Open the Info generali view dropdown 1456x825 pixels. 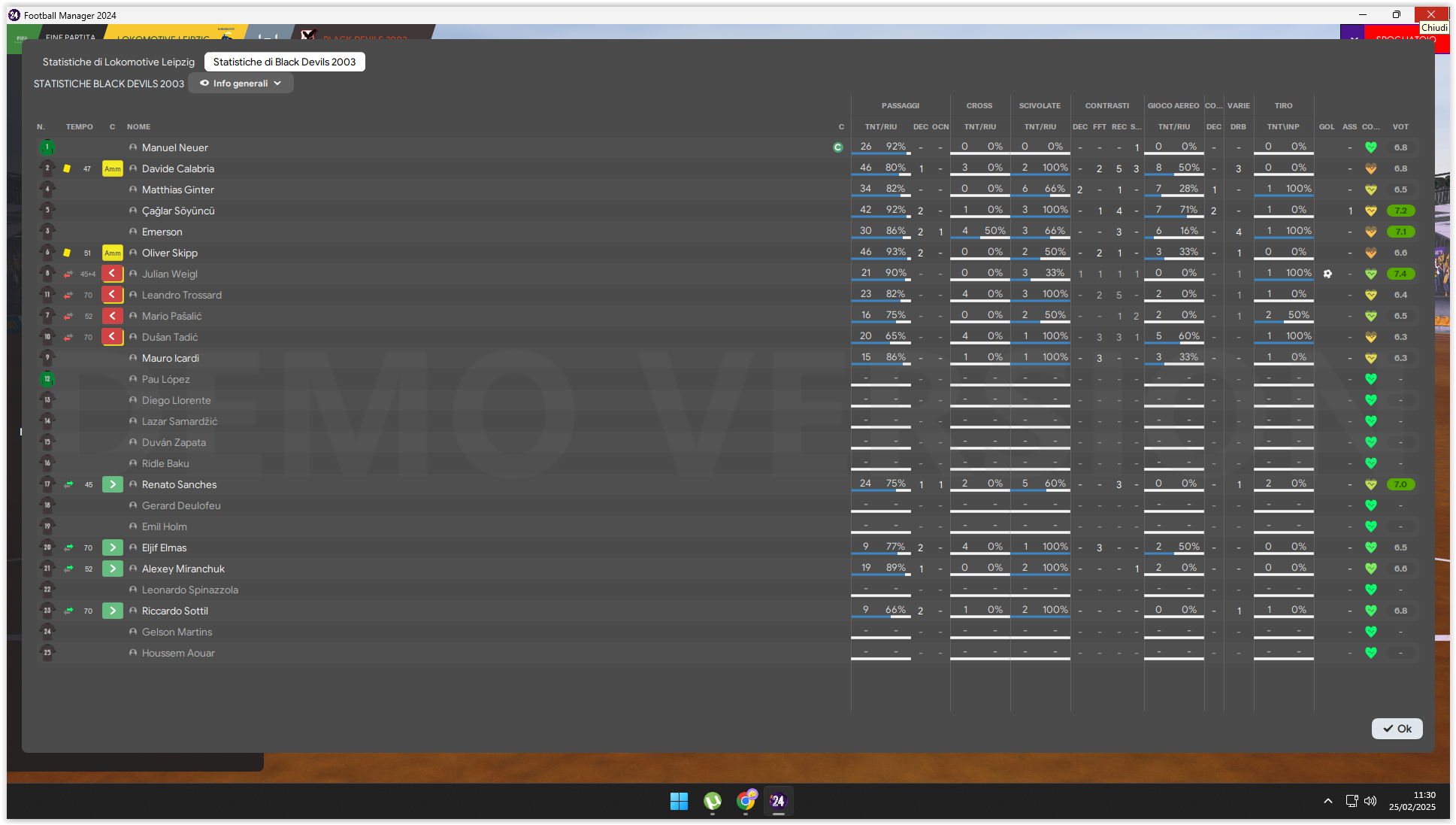[x=241, y=83]
